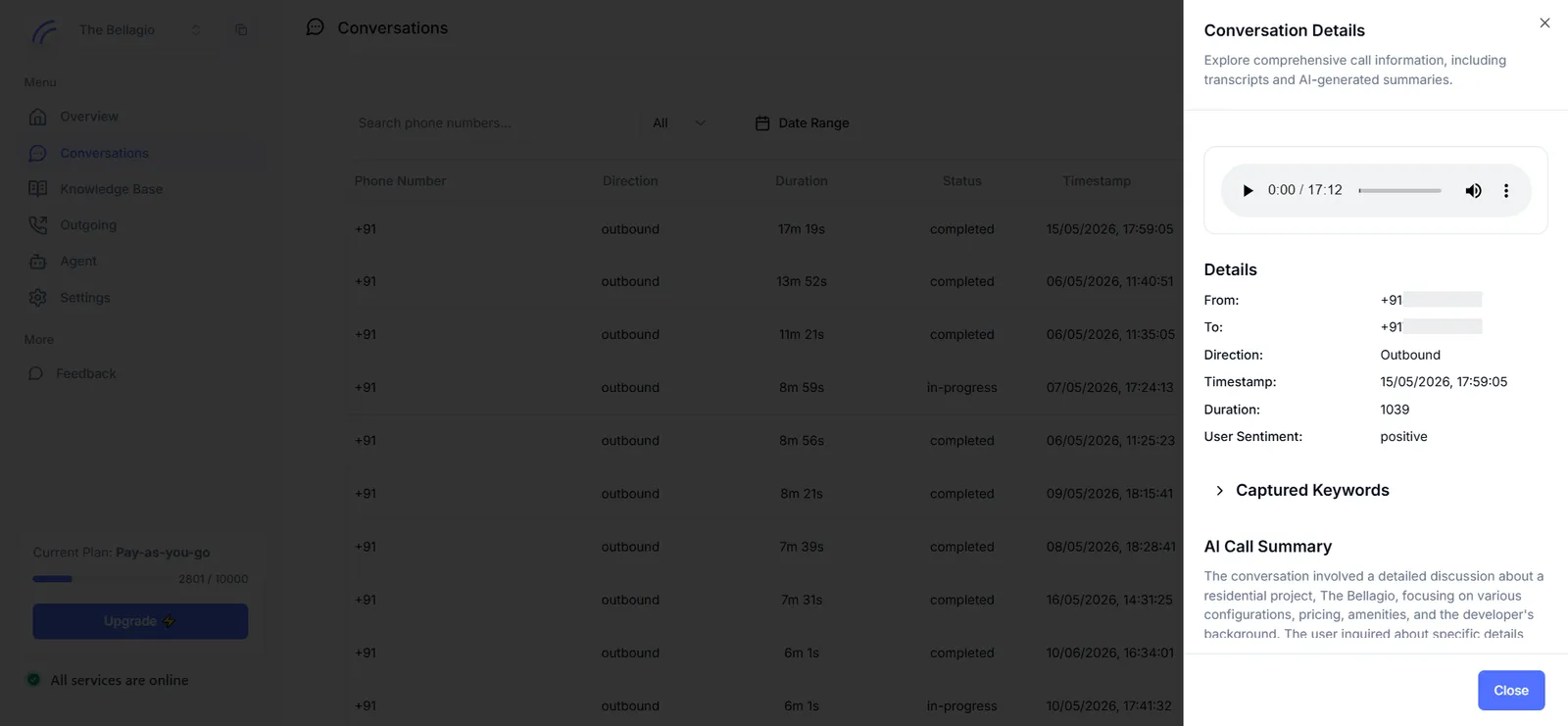Click the Outgoing phone icon
This screenshot has width=1568, height=726.
pyautogui.click(x=38, y=225)
